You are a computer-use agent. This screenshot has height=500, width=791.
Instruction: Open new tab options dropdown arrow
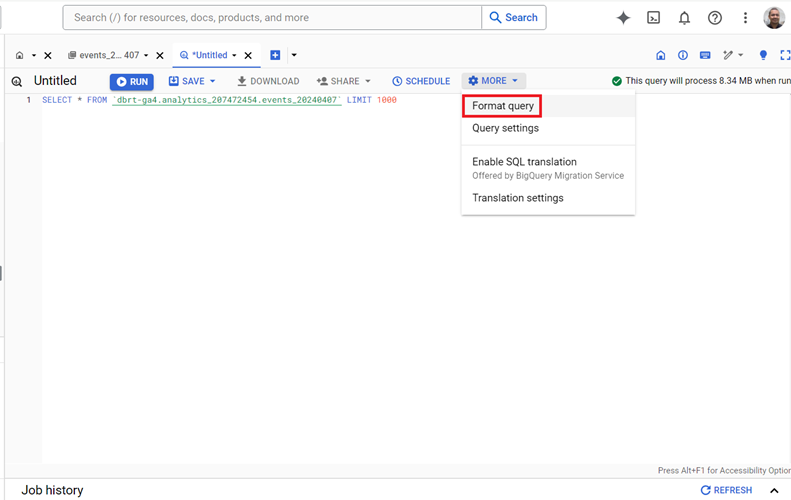294,55
